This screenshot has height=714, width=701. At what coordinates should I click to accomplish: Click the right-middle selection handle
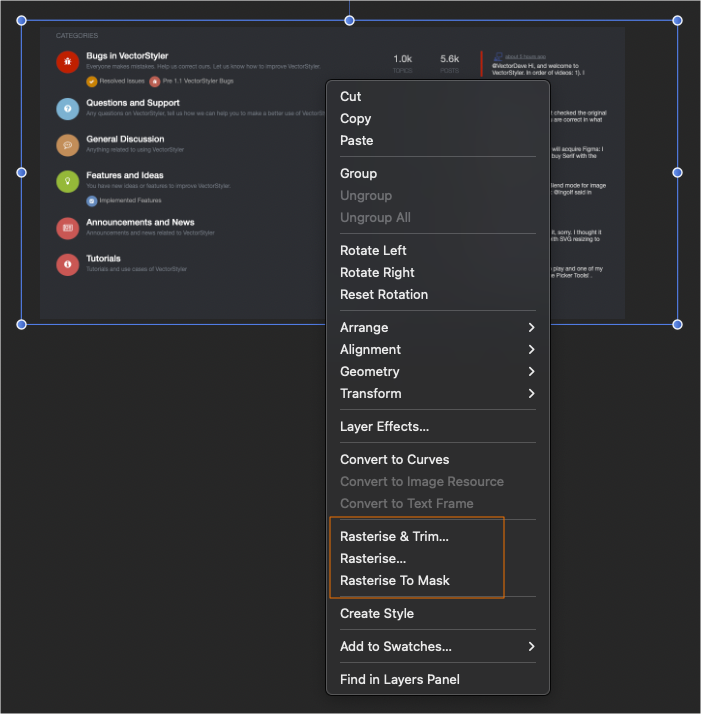pyautogui.click(x=677, y=173)
